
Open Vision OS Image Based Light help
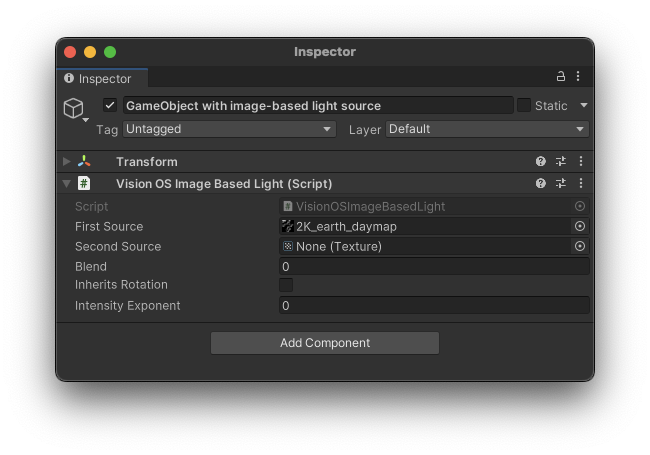click(541, 183)
